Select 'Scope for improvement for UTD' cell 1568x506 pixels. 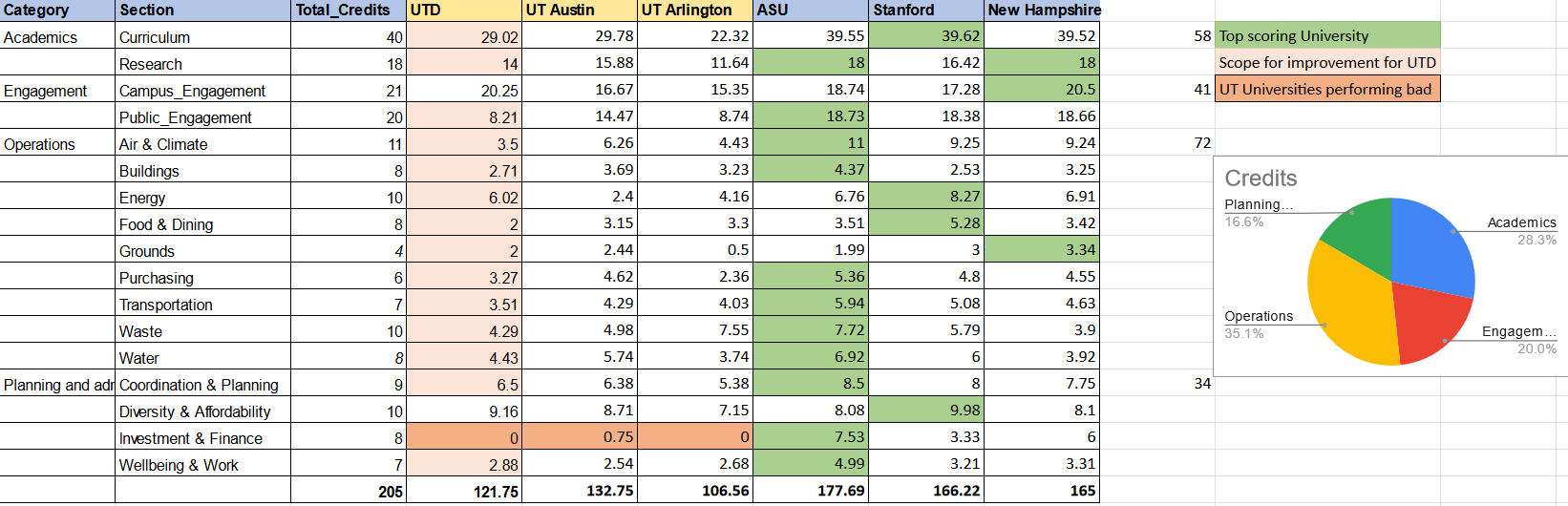click(1326, 63)
